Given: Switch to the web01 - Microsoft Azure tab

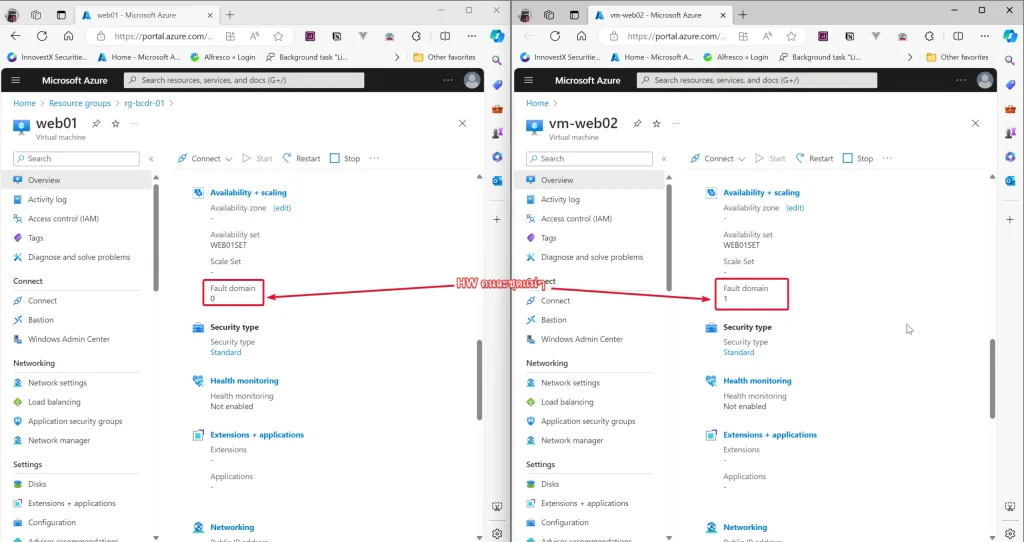Looking at the screenshot, I should [147, 15].
